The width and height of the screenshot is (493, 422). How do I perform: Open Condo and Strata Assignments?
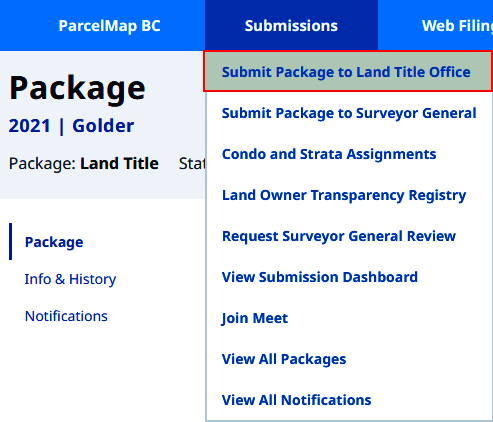(349, 154)
